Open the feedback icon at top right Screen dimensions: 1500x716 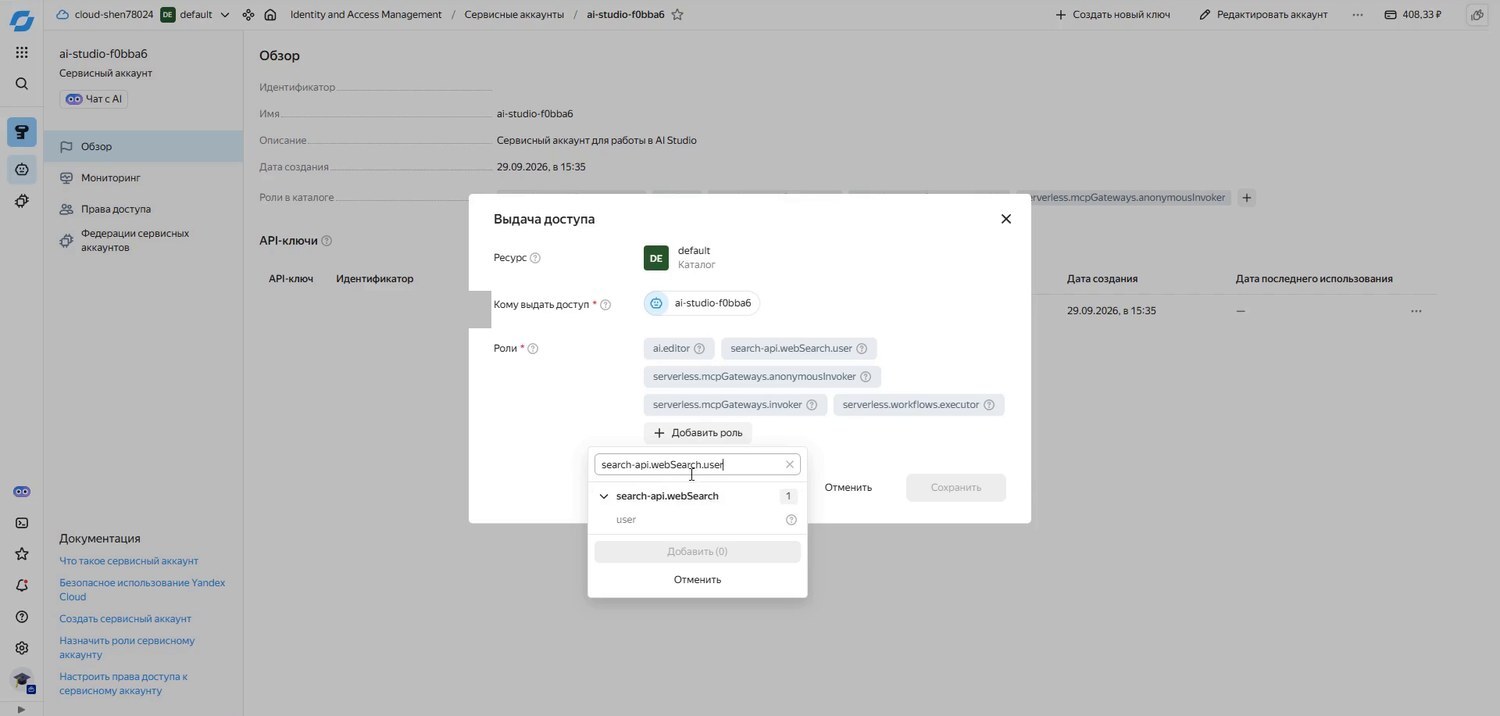(x=1476, y=15)
